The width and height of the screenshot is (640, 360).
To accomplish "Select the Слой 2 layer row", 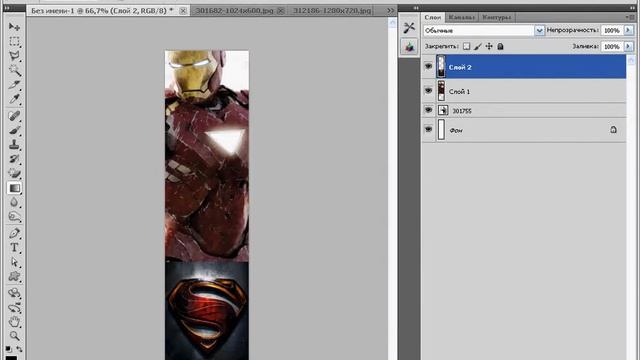I will tap(524, 67).
